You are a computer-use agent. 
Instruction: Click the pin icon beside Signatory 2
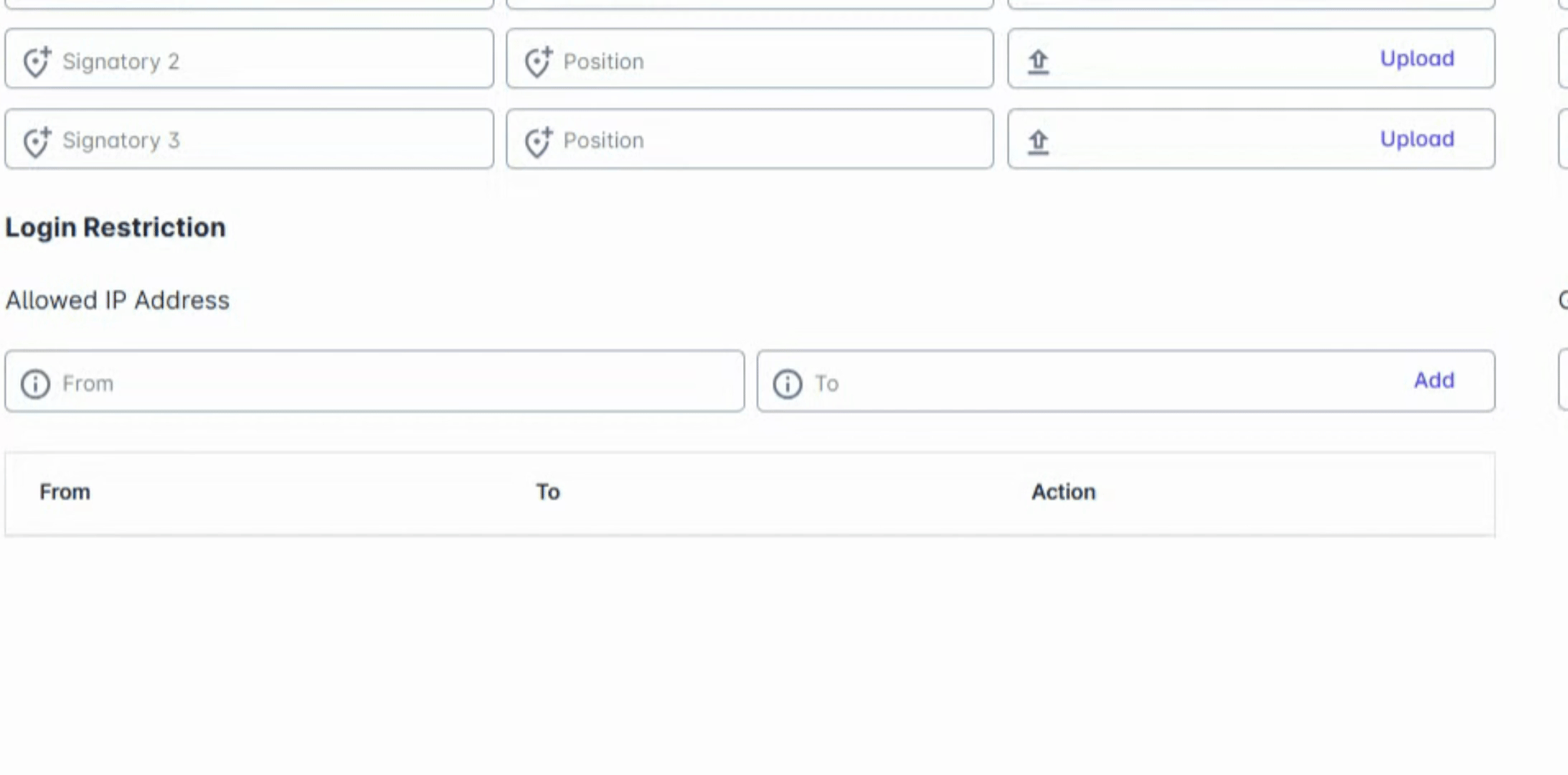(x=36, y=62)
